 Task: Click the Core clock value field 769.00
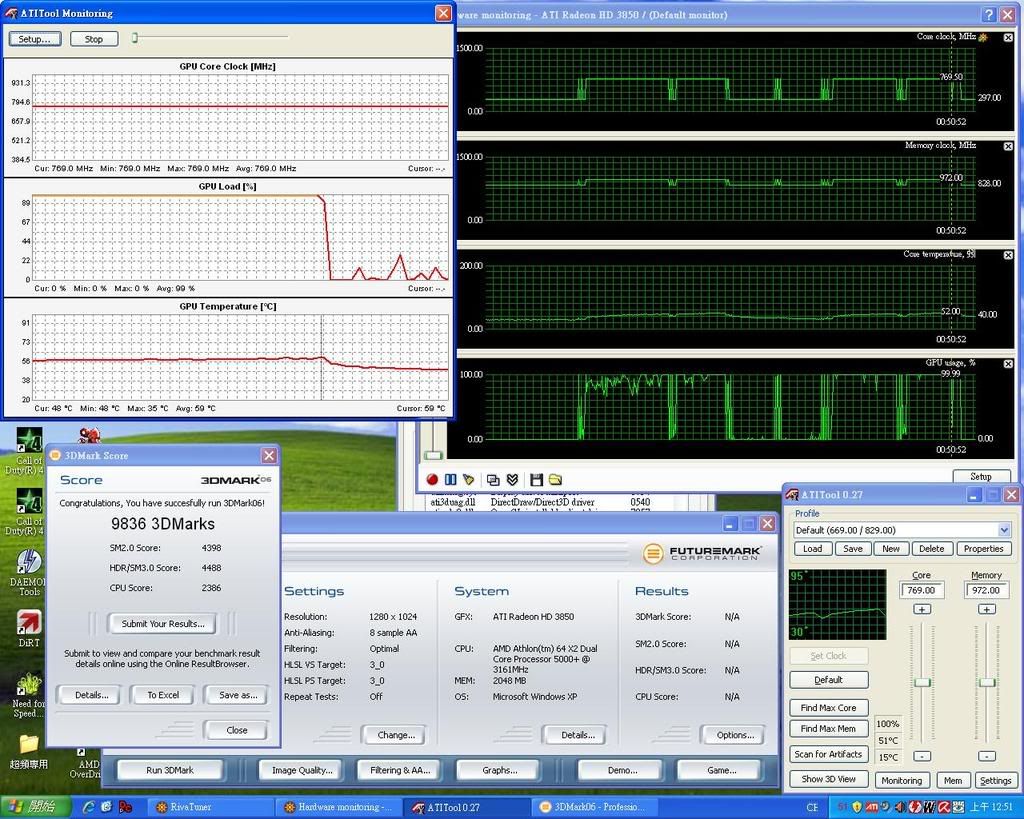921,590
